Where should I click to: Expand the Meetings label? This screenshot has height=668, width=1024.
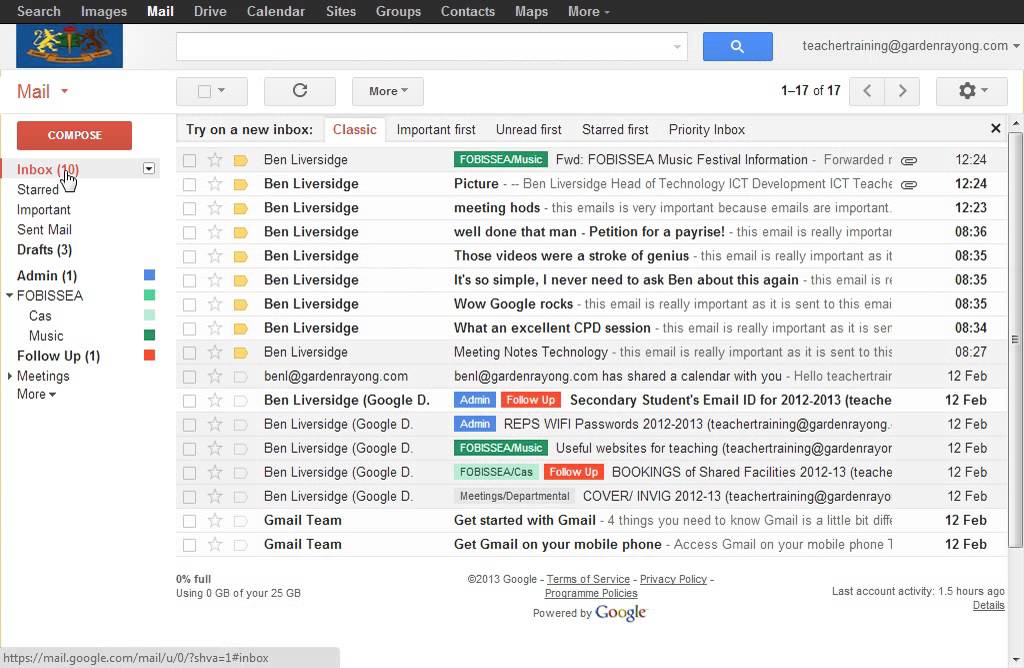[9, 376]
